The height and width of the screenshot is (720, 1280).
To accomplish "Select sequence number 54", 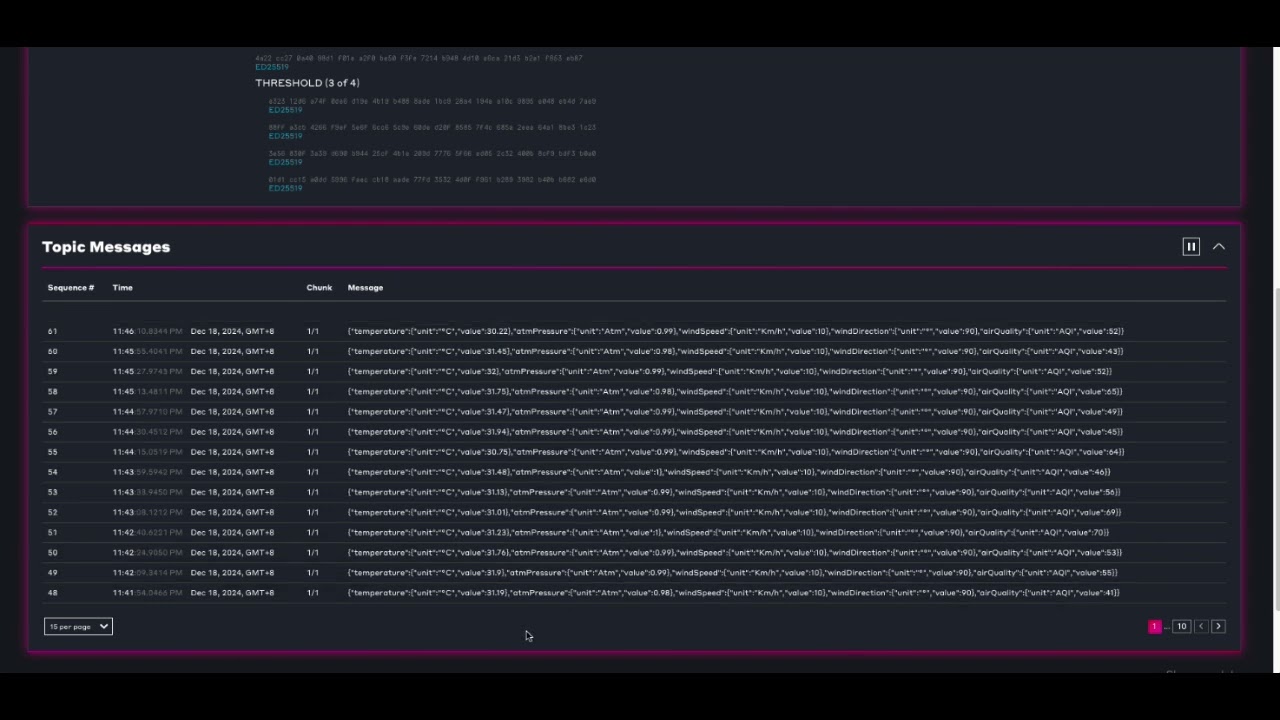I will (x=52, y=472).
